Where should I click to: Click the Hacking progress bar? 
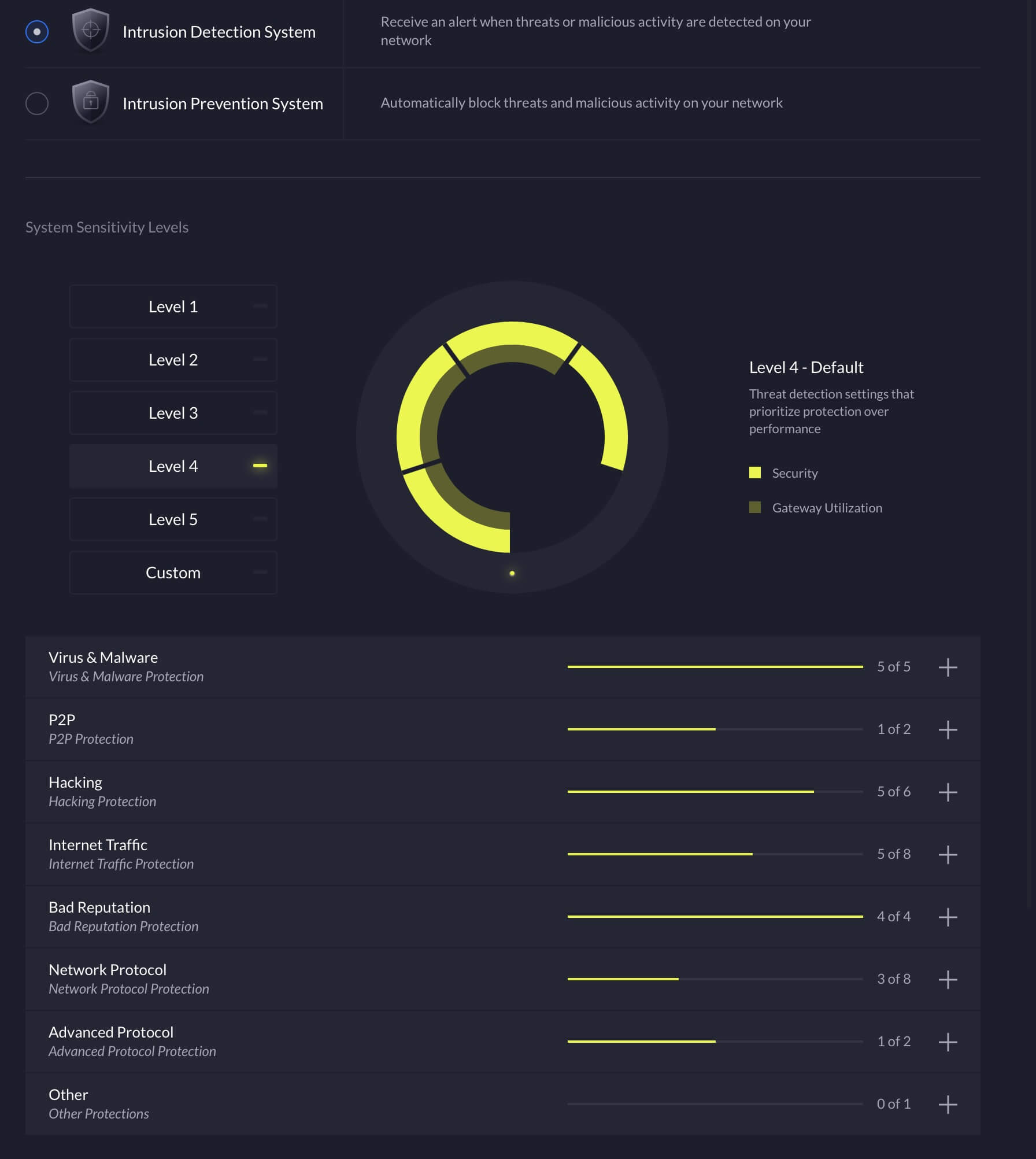pos(715,792)
